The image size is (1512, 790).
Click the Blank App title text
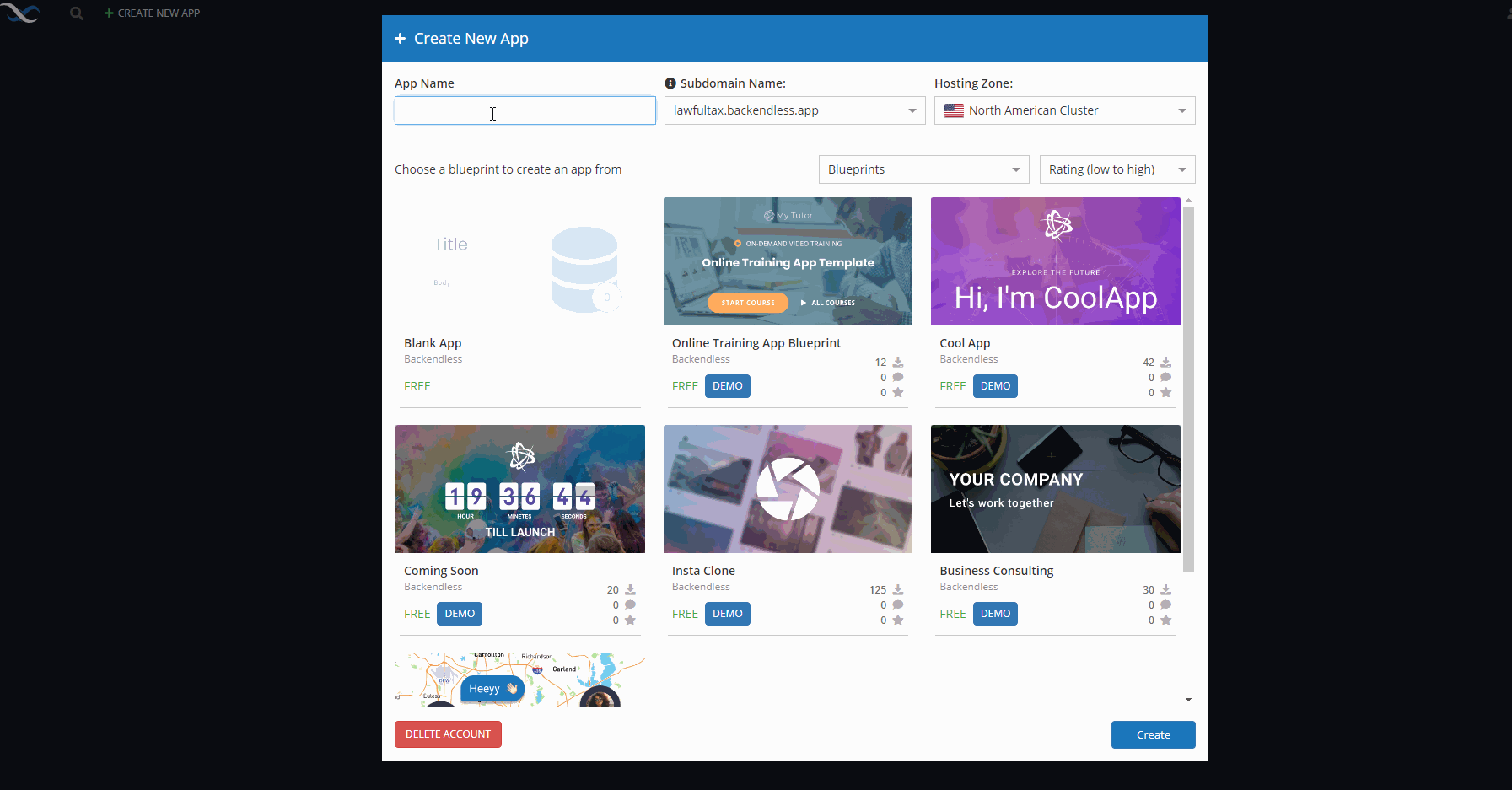coord(433,343)
